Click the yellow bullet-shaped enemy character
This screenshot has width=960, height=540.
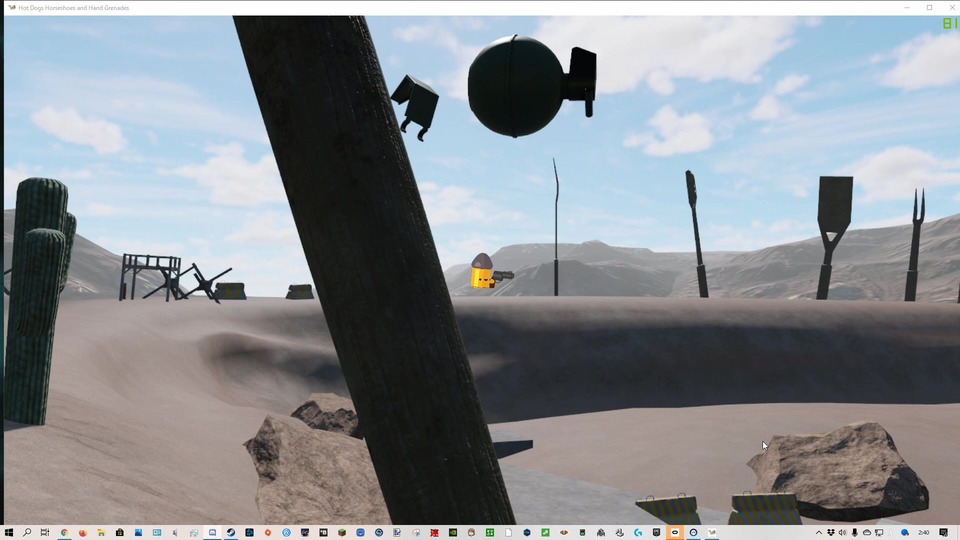pos(482,271)
